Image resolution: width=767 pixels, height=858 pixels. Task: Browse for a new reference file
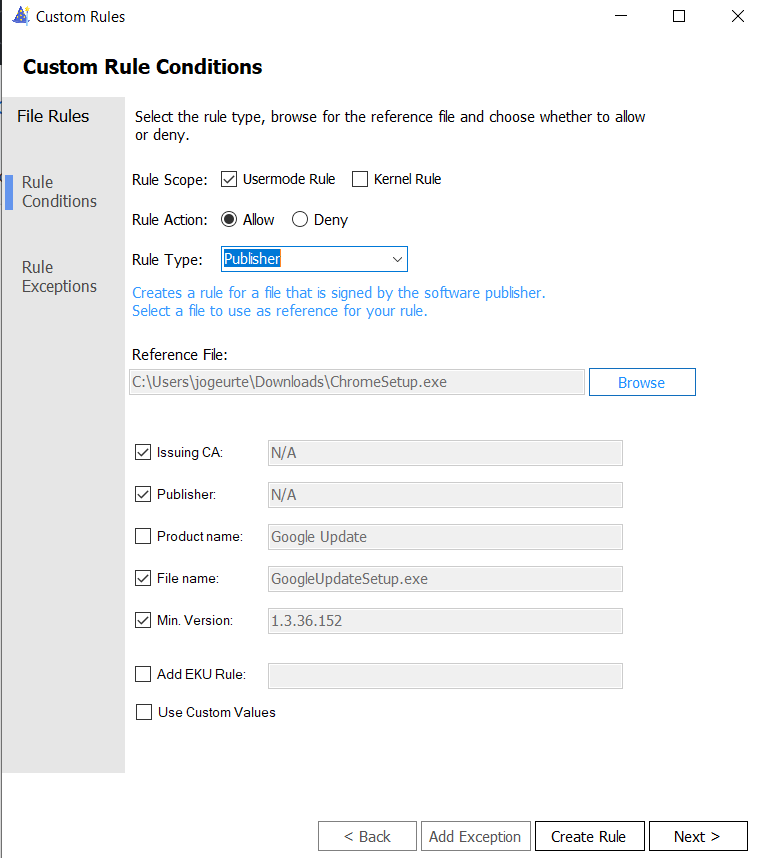[641, 382]
